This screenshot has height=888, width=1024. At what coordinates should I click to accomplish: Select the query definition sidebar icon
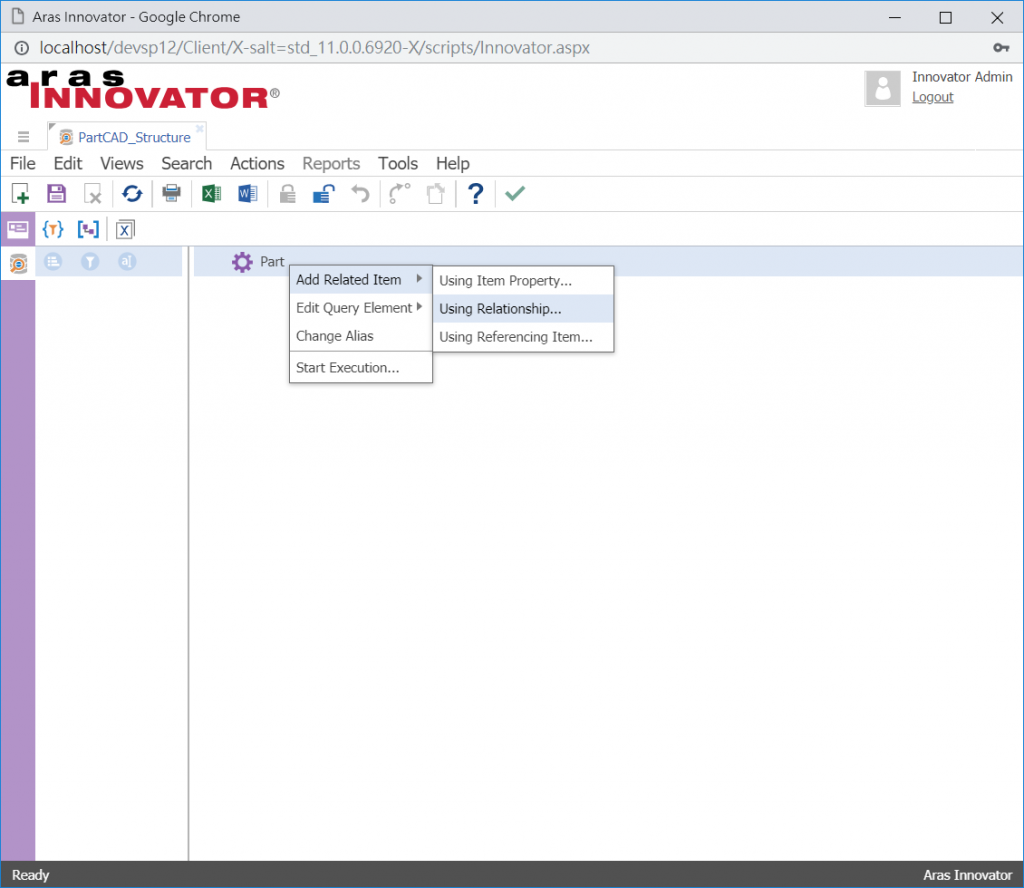[x=18, y=264]
